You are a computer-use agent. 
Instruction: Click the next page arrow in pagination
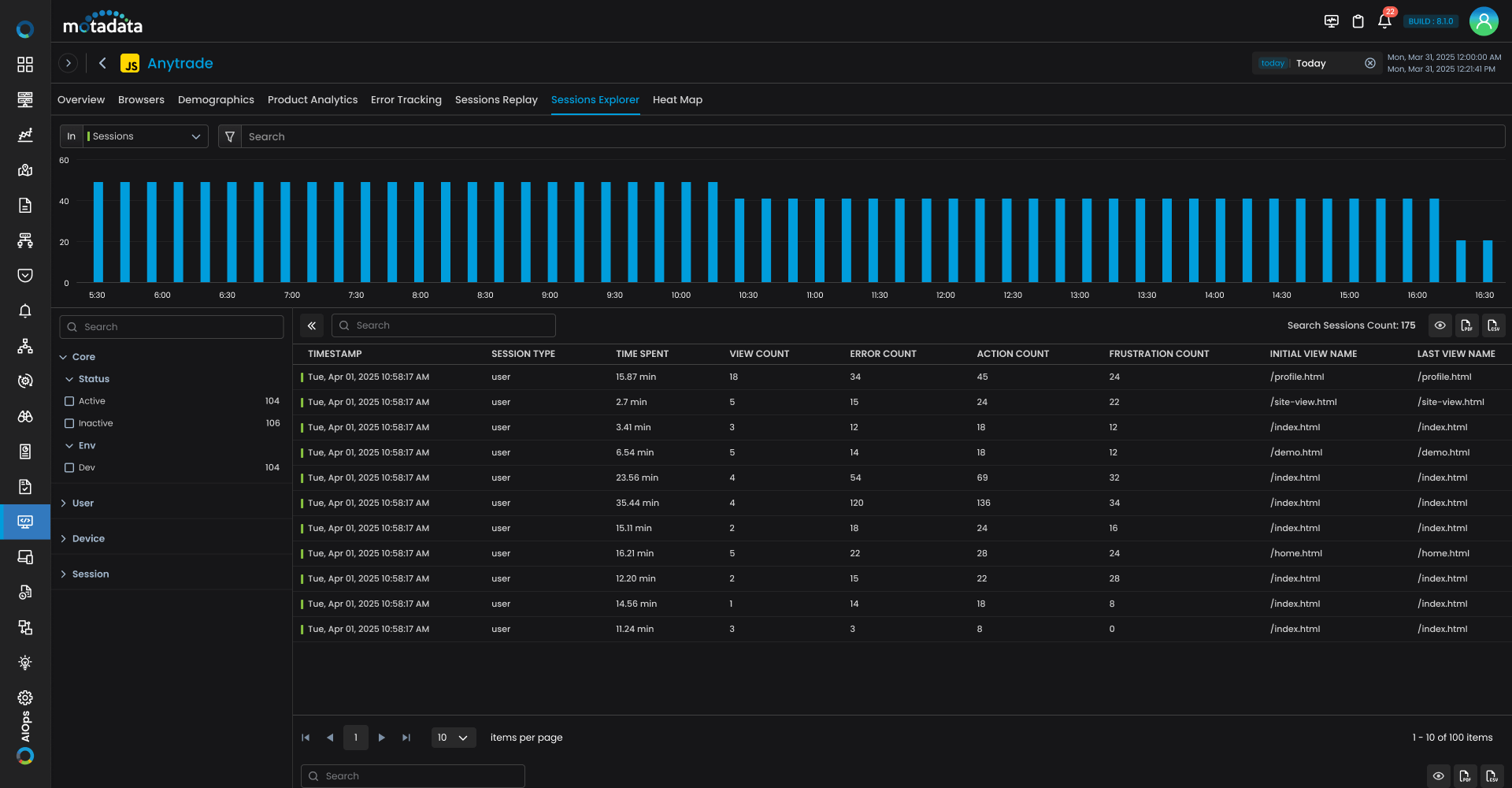tap(381, 738)
